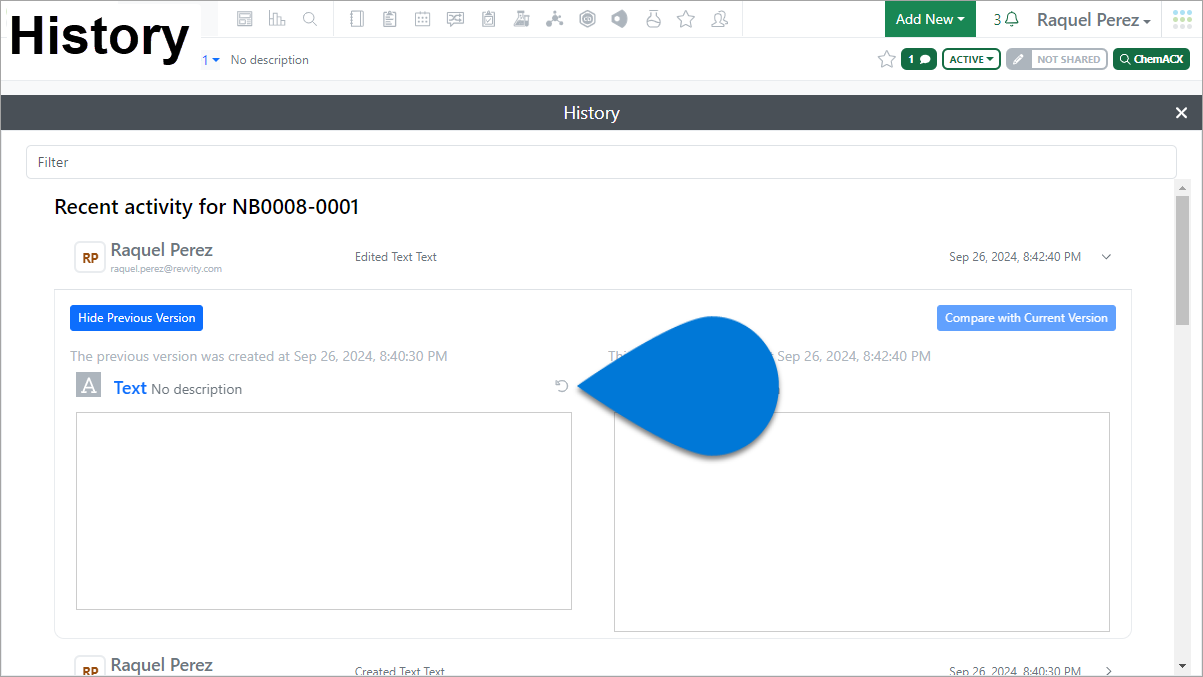The image size is (1203, 677).
Task: Open the clipboard checkmark tasks icon
Action: [488, 19]
